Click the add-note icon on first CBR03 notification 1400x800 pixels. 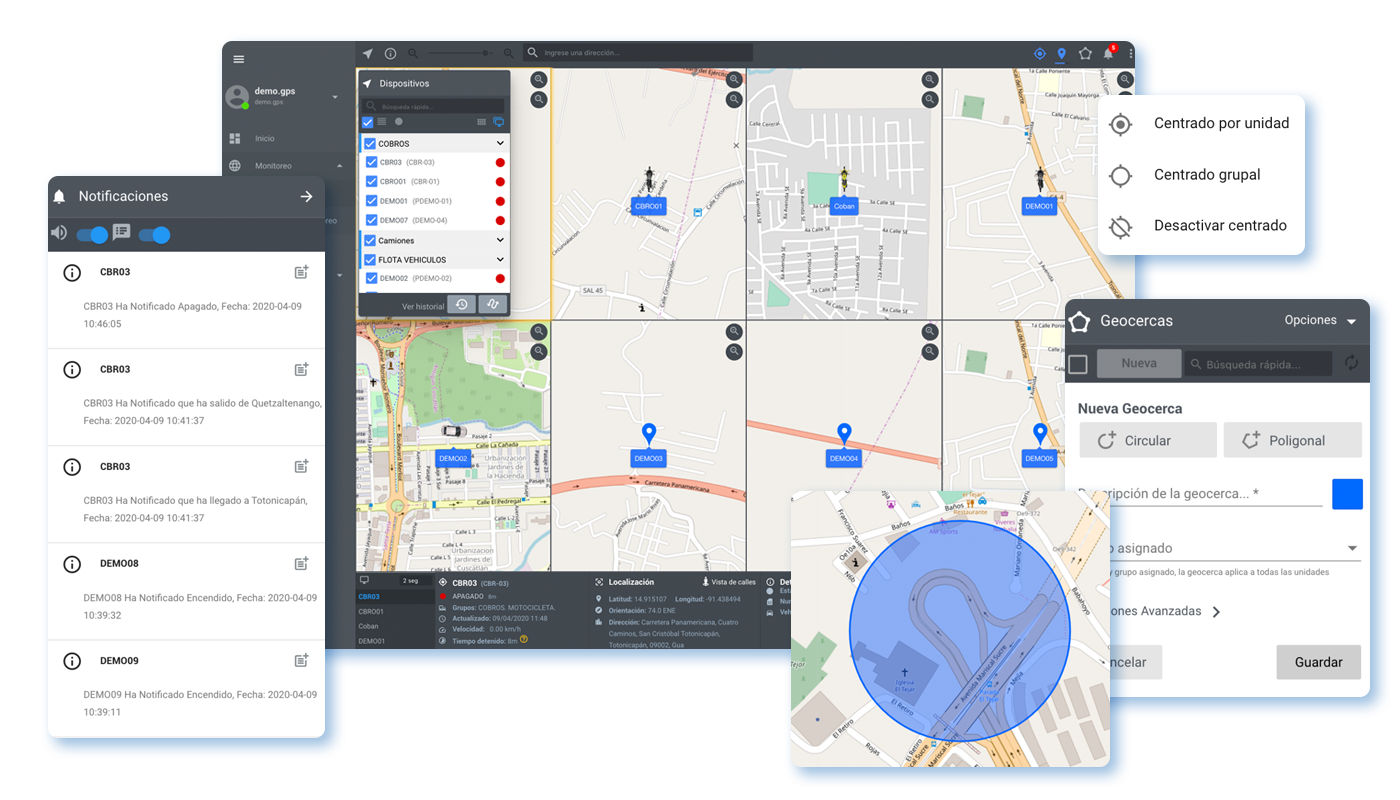(x=301, y=272)
